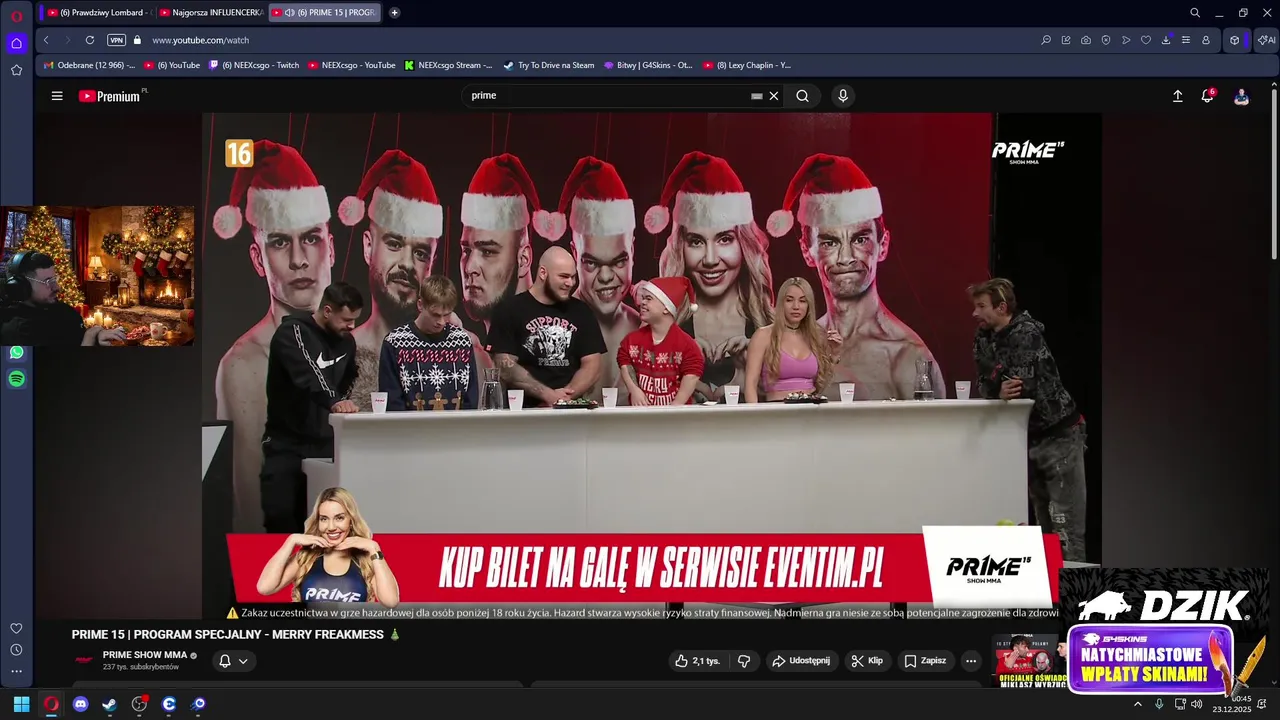Open Opera sidebar home workspace icon
This screenshot has height=720, width=1280.
click(x=16, y=43)
